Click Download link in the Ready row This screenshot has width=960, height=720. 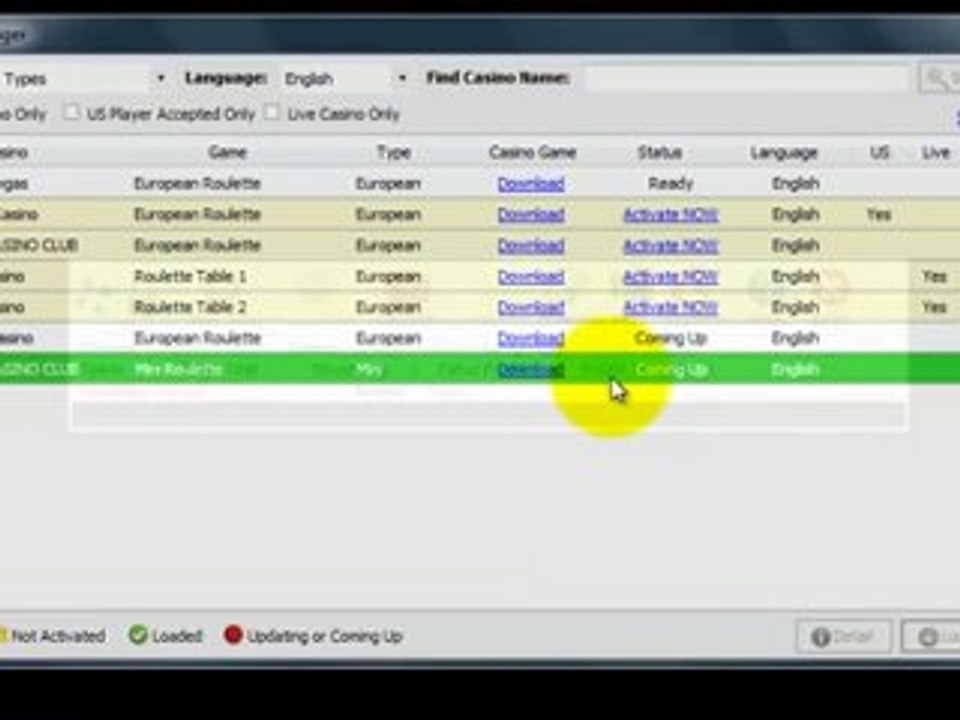[x=531, y=184]
